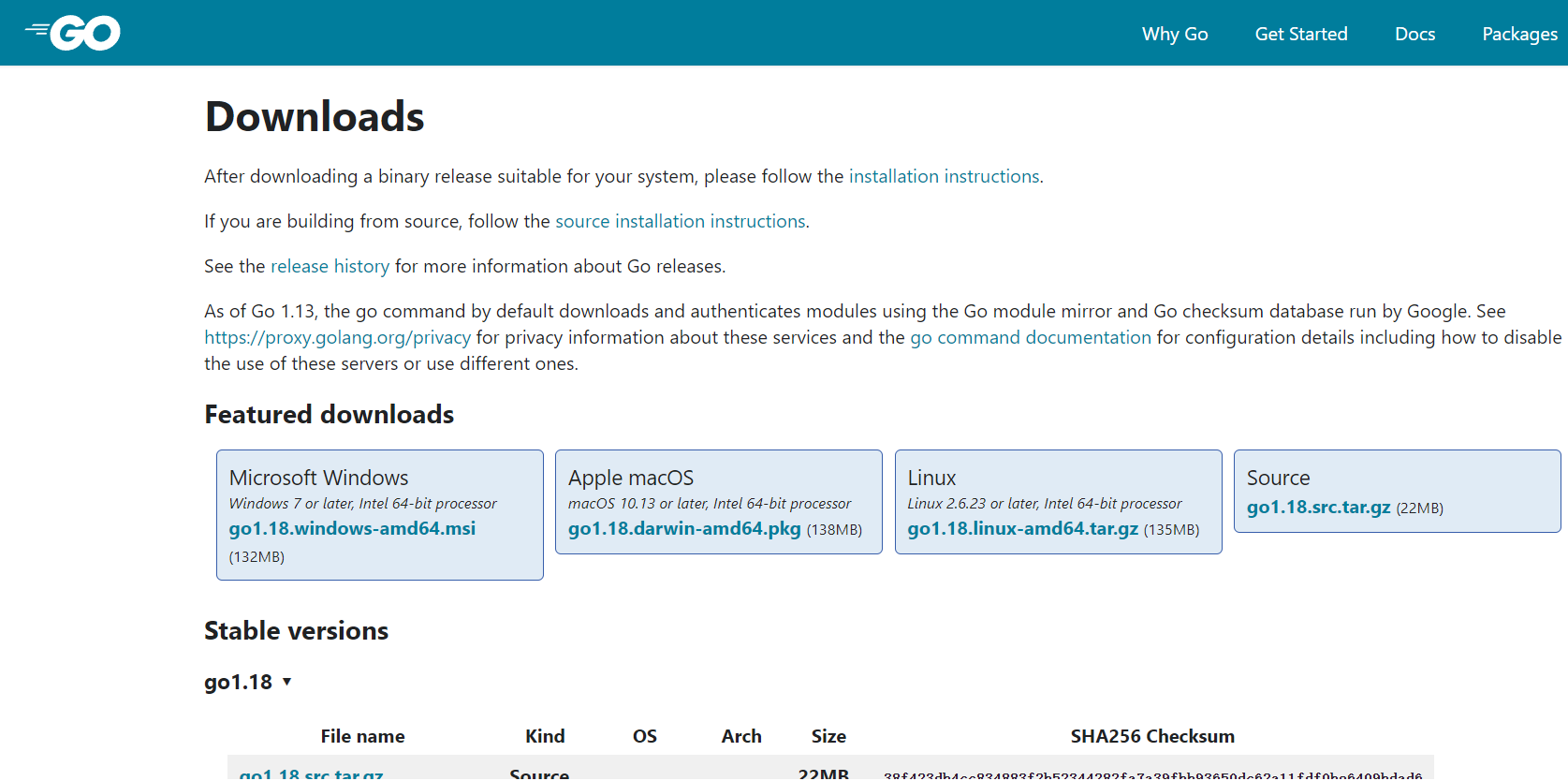Click the OS column header
Screen dimensions: 1568x781
point(645,736)
